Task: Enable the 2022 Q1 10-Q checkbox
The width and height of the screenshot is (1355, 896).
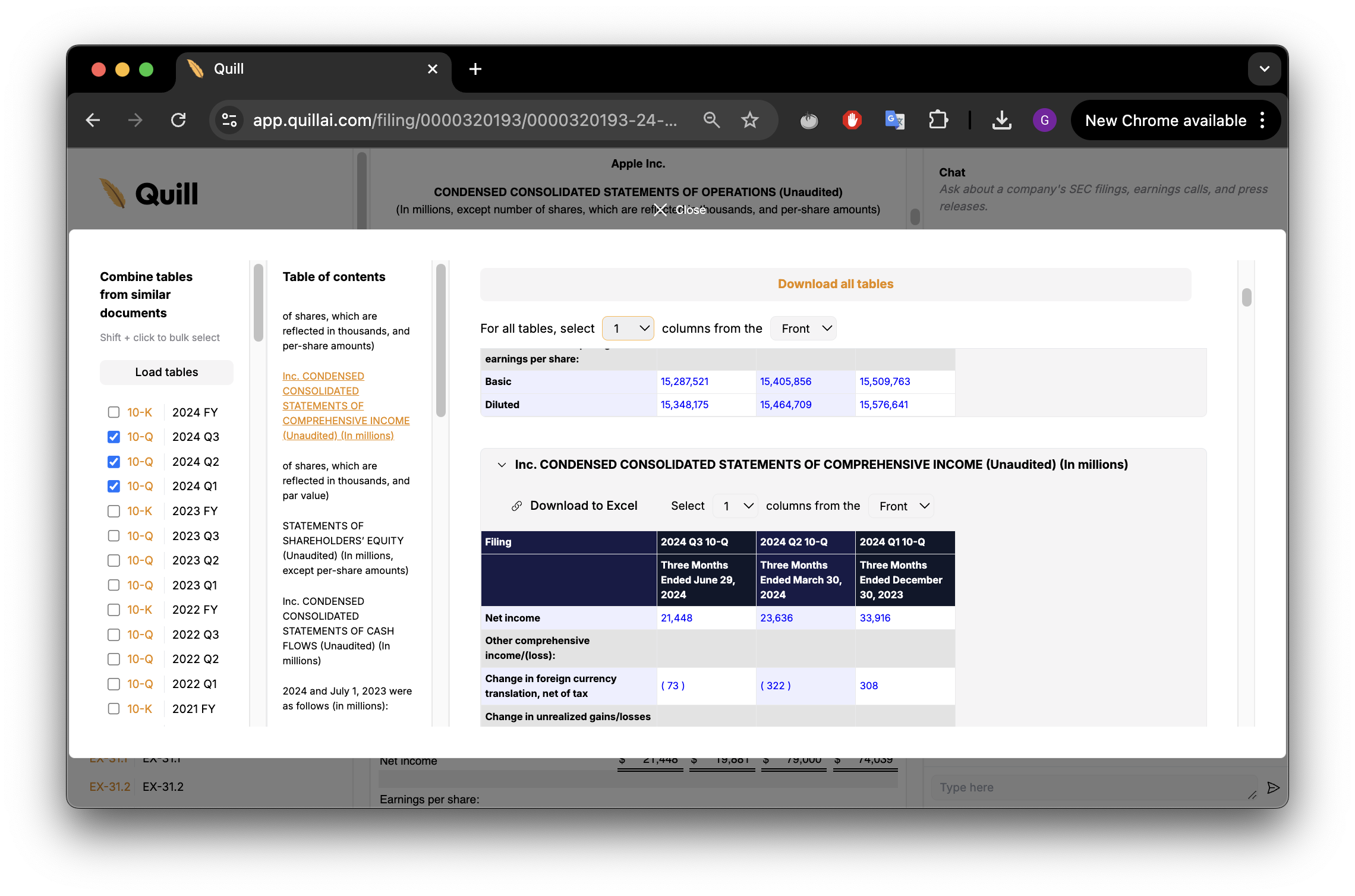Action: (114, 684)
